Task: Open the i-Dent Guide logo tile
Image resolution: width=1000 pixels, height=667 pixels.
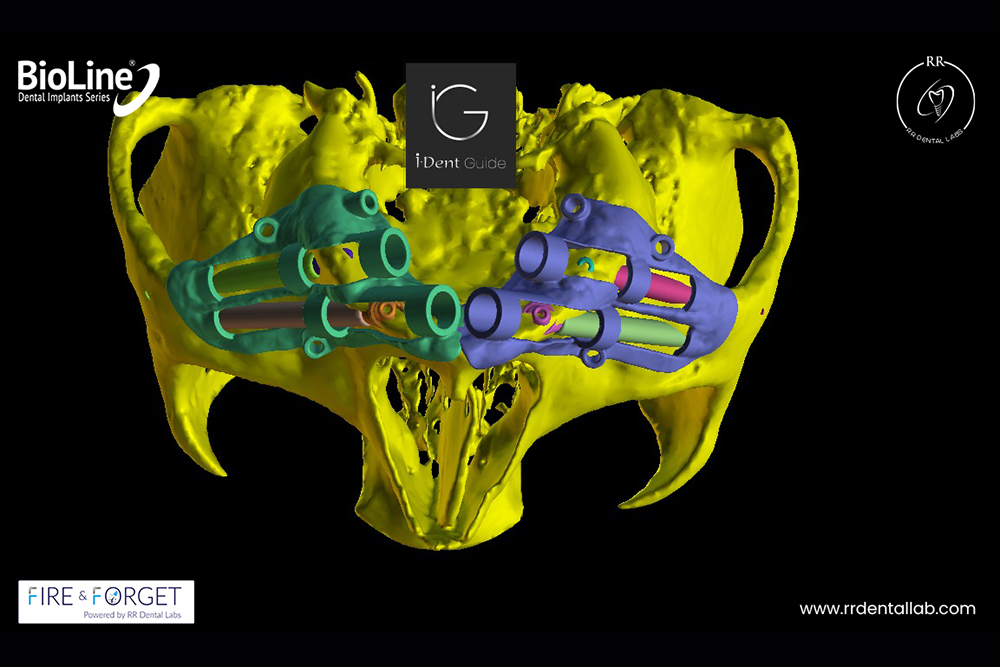Action: coord(461,125)
